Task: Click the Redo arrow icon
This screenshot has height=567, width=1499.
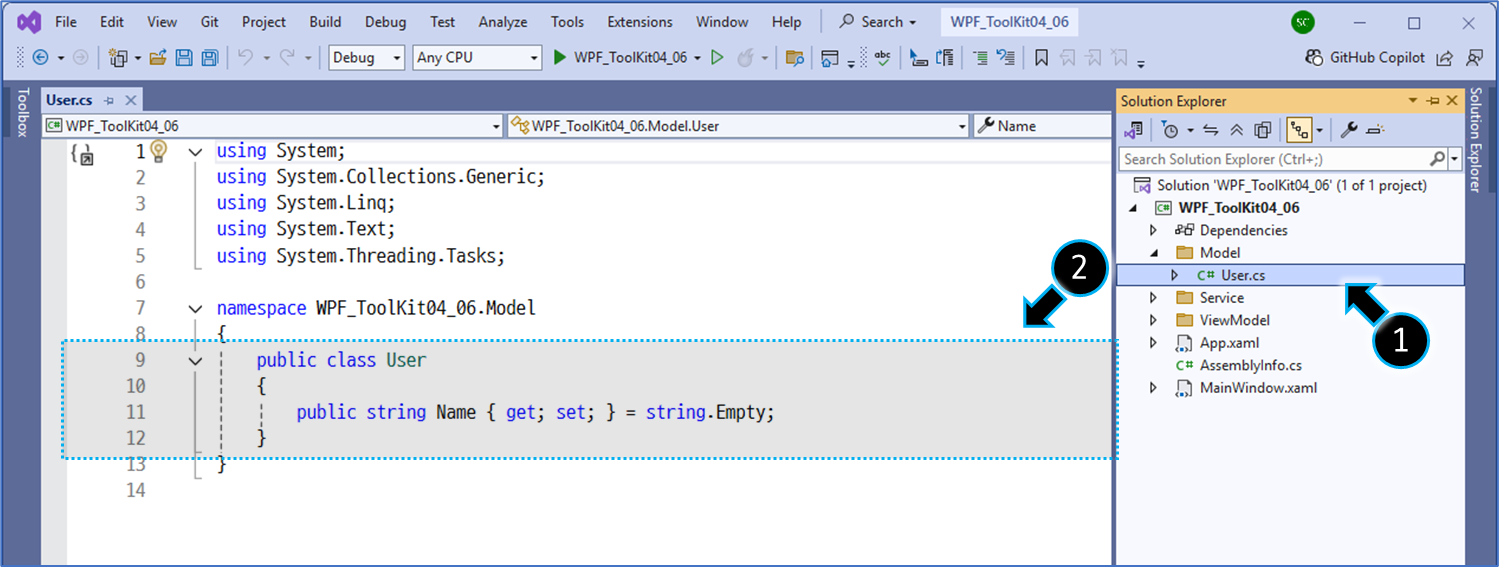Action: 288,58
